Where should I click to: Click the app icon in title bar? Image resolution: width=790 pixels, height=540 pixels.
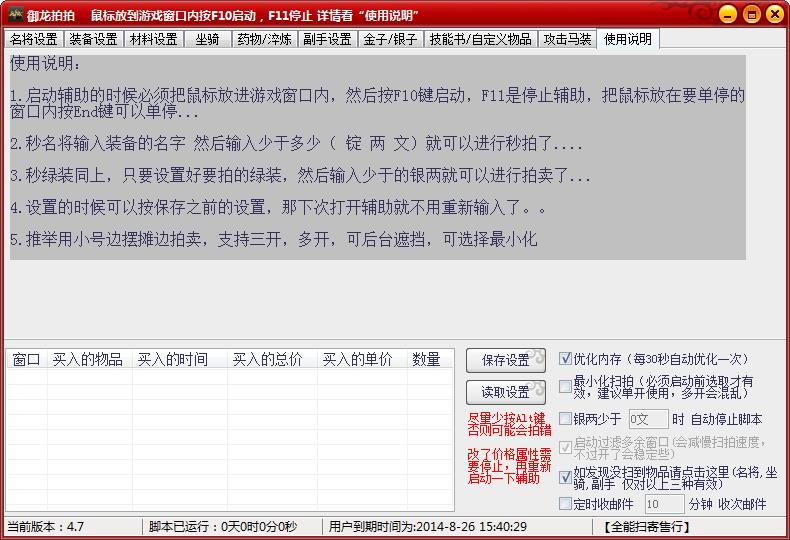(15, 15)
